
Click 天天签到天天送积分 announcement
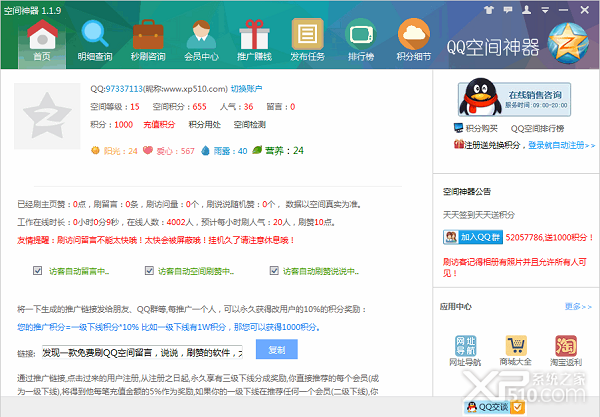[479, 215]
